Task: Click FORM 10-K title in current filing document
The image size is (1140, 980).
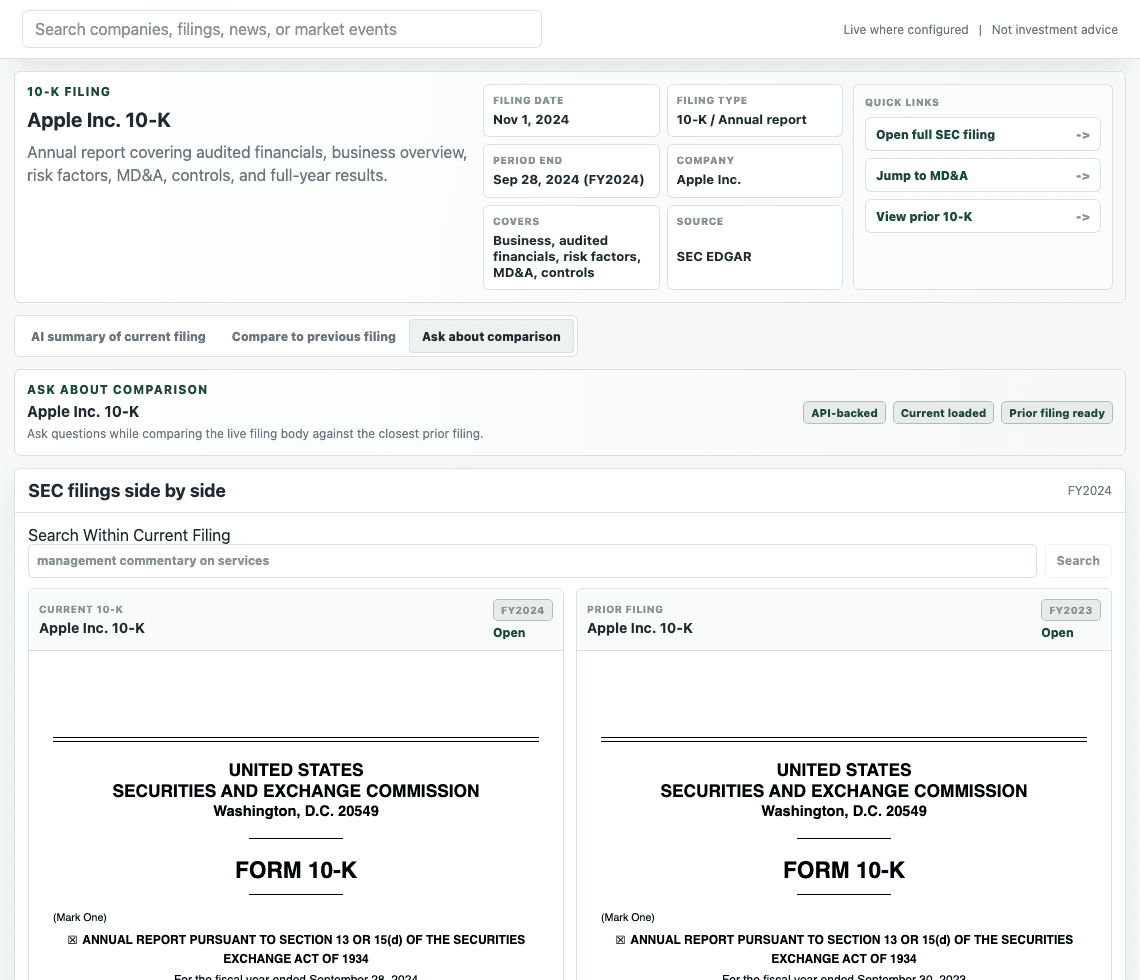Action: 296,870
